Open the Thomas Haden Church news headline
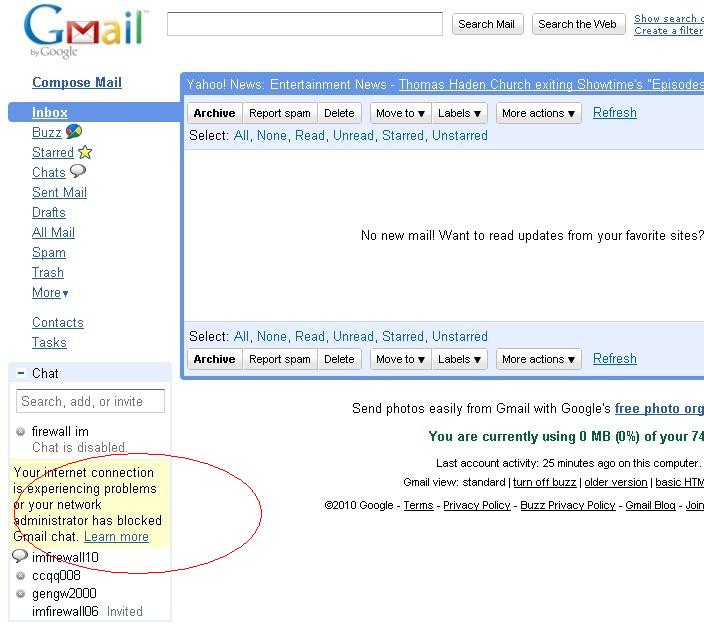Image resolution: width=704 pixels, height=631 pixels. 551,84
